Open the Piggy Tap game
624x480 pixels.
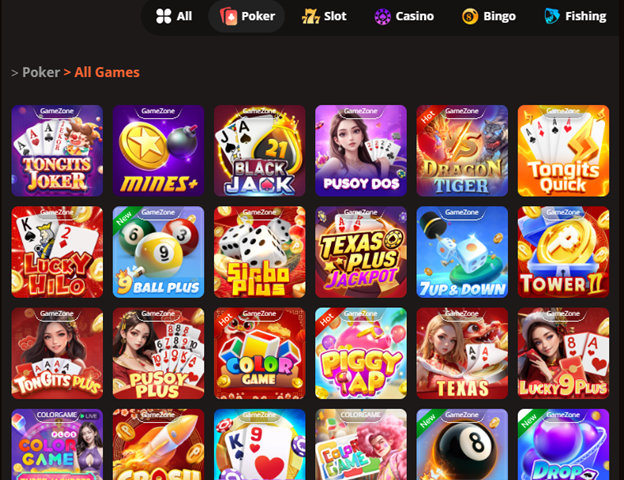tap(361, 353)
